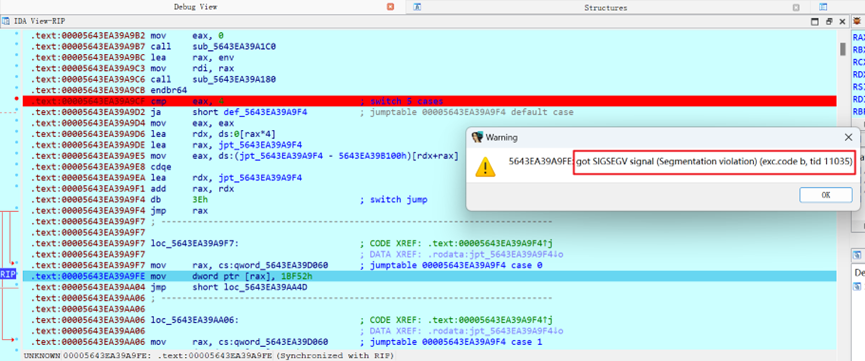Click the endbr64 instruction
This screenshot has width=865, height=361.
tap(169, 90)
